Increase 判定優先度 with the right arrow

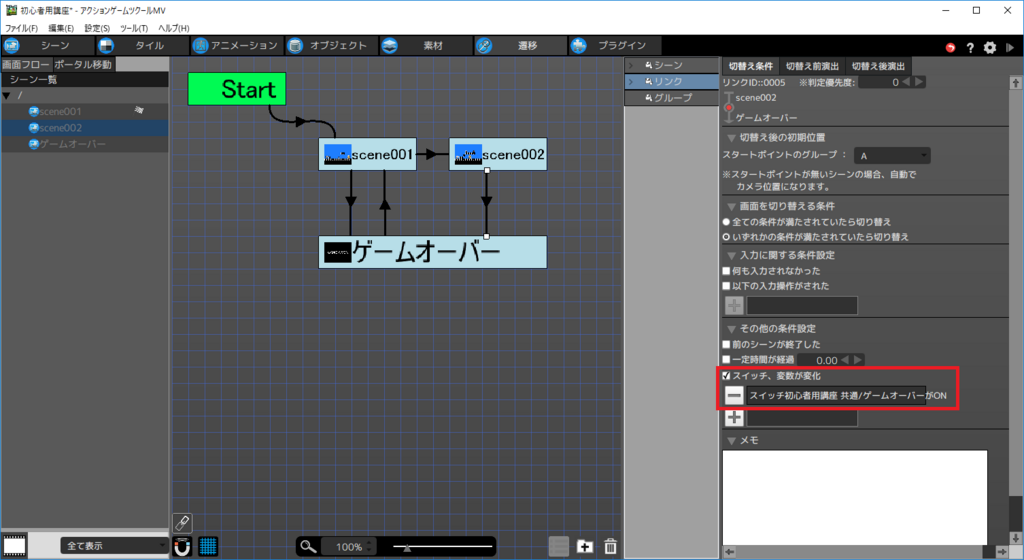tap(919, 82)
